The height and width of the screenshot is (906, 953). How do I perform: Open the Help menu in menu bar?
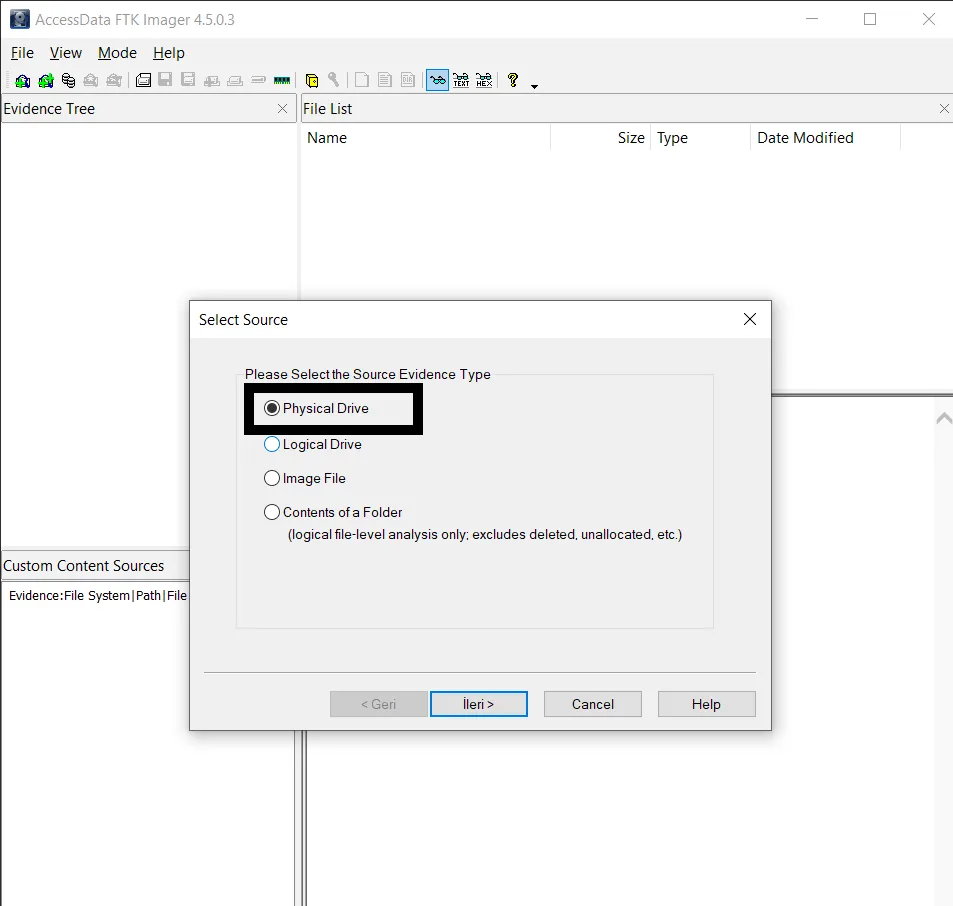pyautogui.click(x=168, y=53)
